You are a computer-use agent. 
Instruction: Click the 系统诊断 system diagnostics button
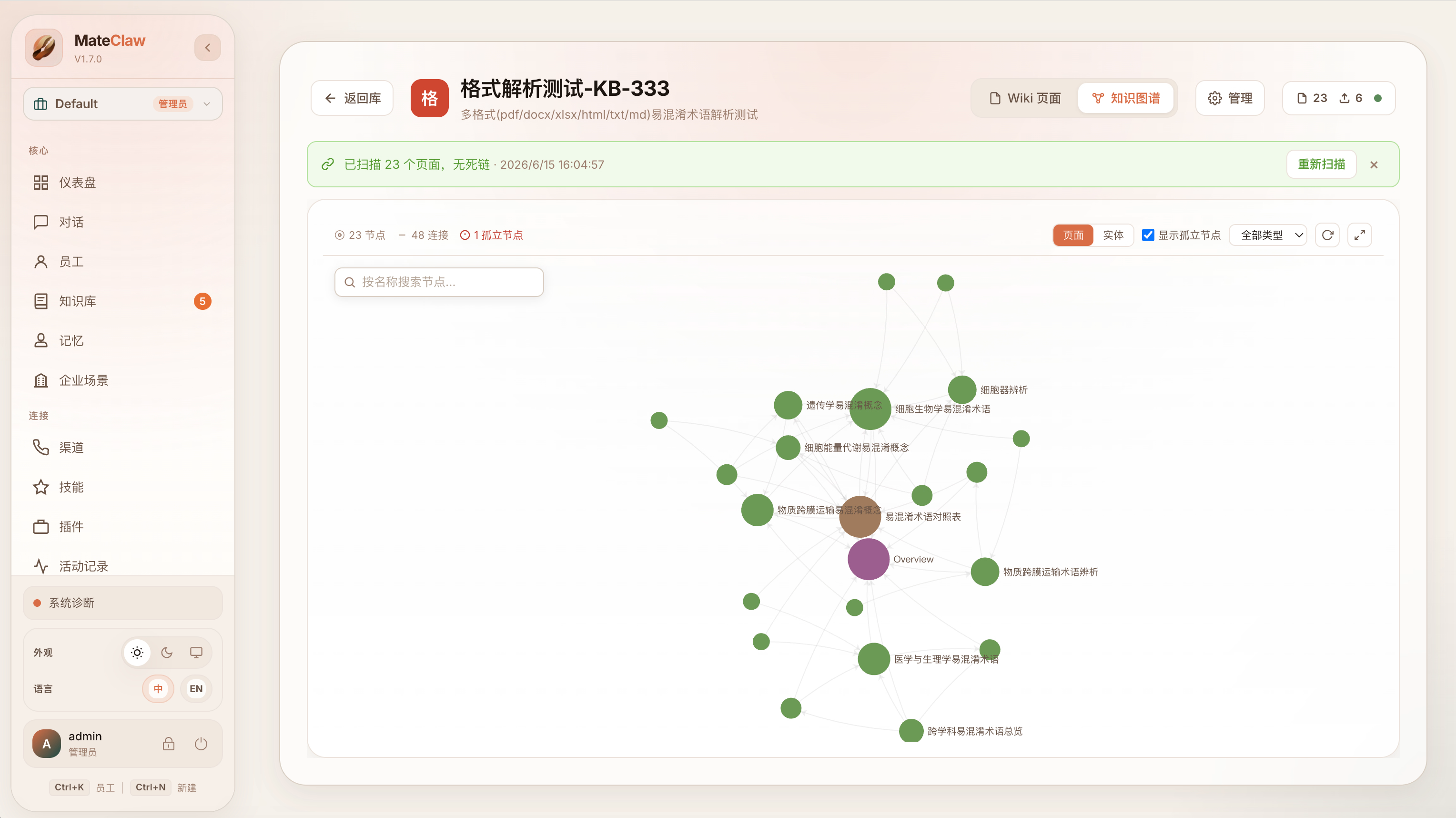click(x=122, y=603)
